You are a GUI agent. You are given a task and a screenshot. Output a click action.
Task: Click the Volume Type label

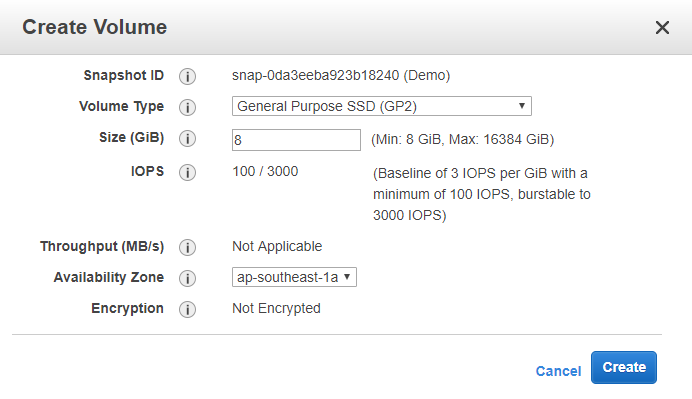tap(121, 106)
